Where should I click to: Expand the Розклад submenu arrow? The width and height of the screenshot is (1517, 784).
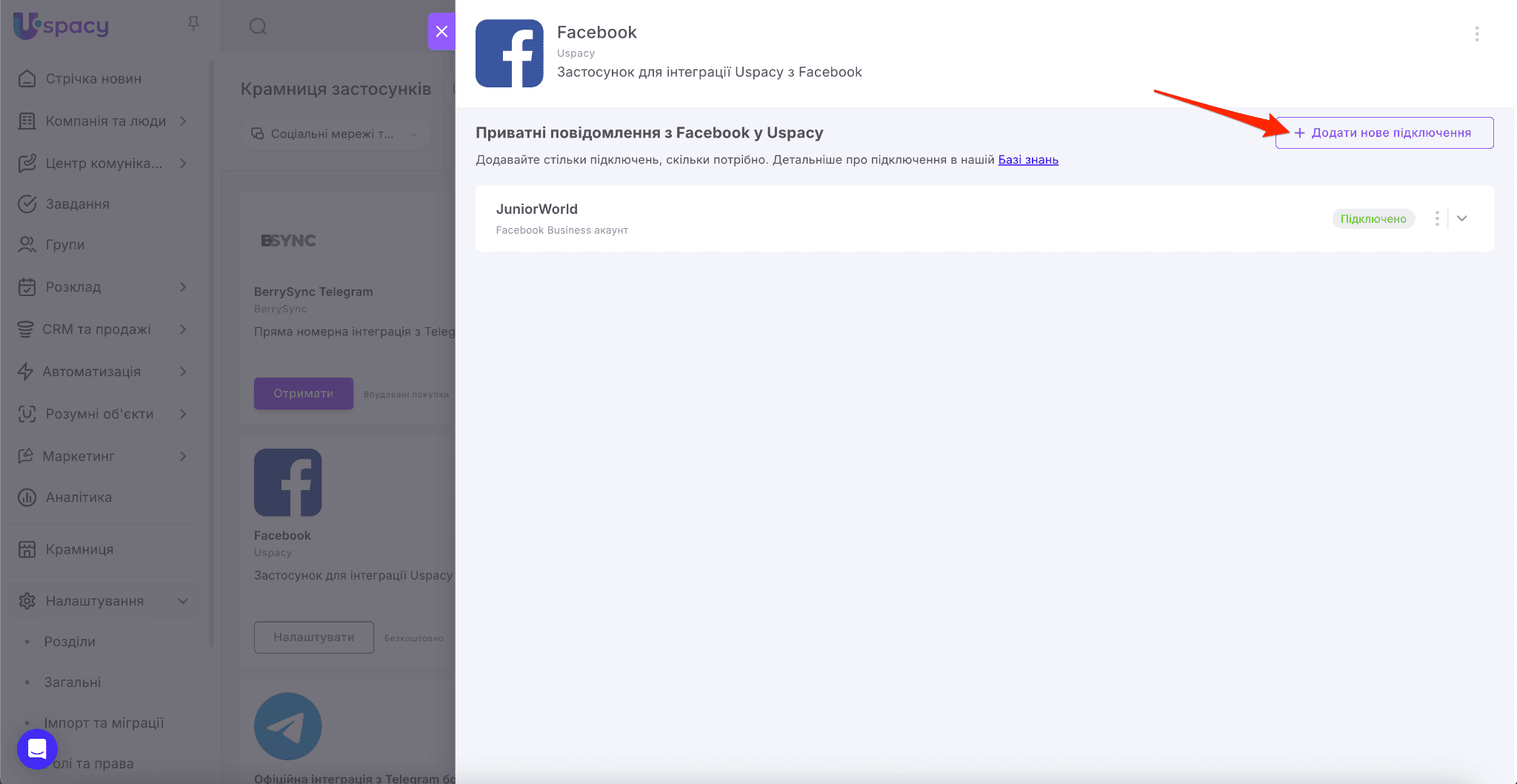click(x=183, y=287)
